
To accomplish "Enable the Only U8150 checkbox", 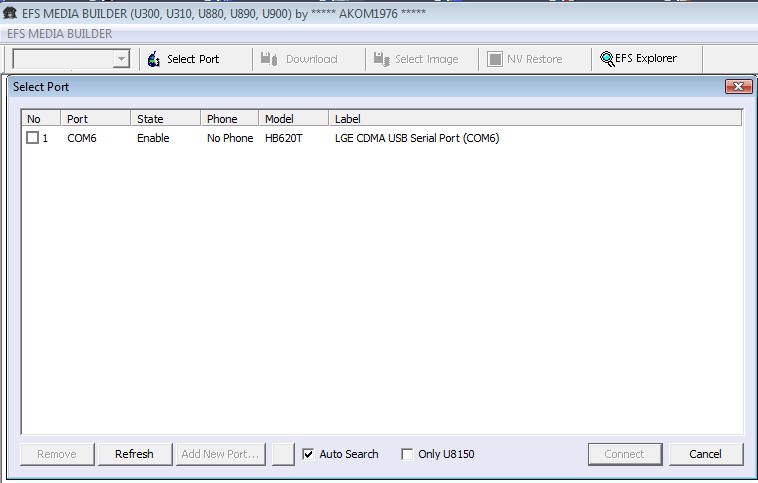I will tap(407, 454).
